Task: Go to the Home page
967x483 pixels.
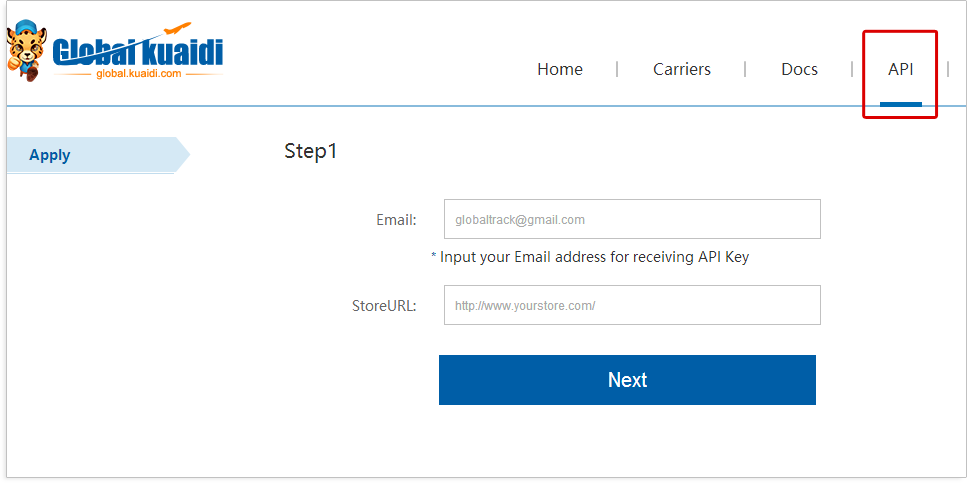Action: click(560, 69)
